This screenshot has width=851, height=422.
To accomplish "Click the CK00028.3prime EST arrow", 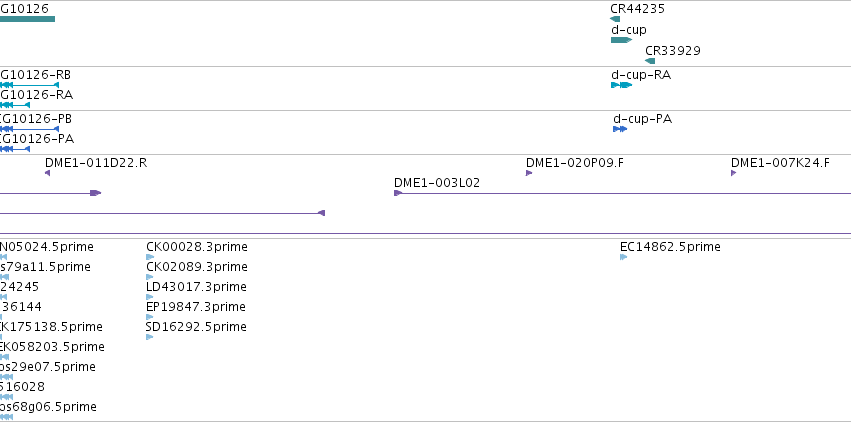I will pos(150,257).
